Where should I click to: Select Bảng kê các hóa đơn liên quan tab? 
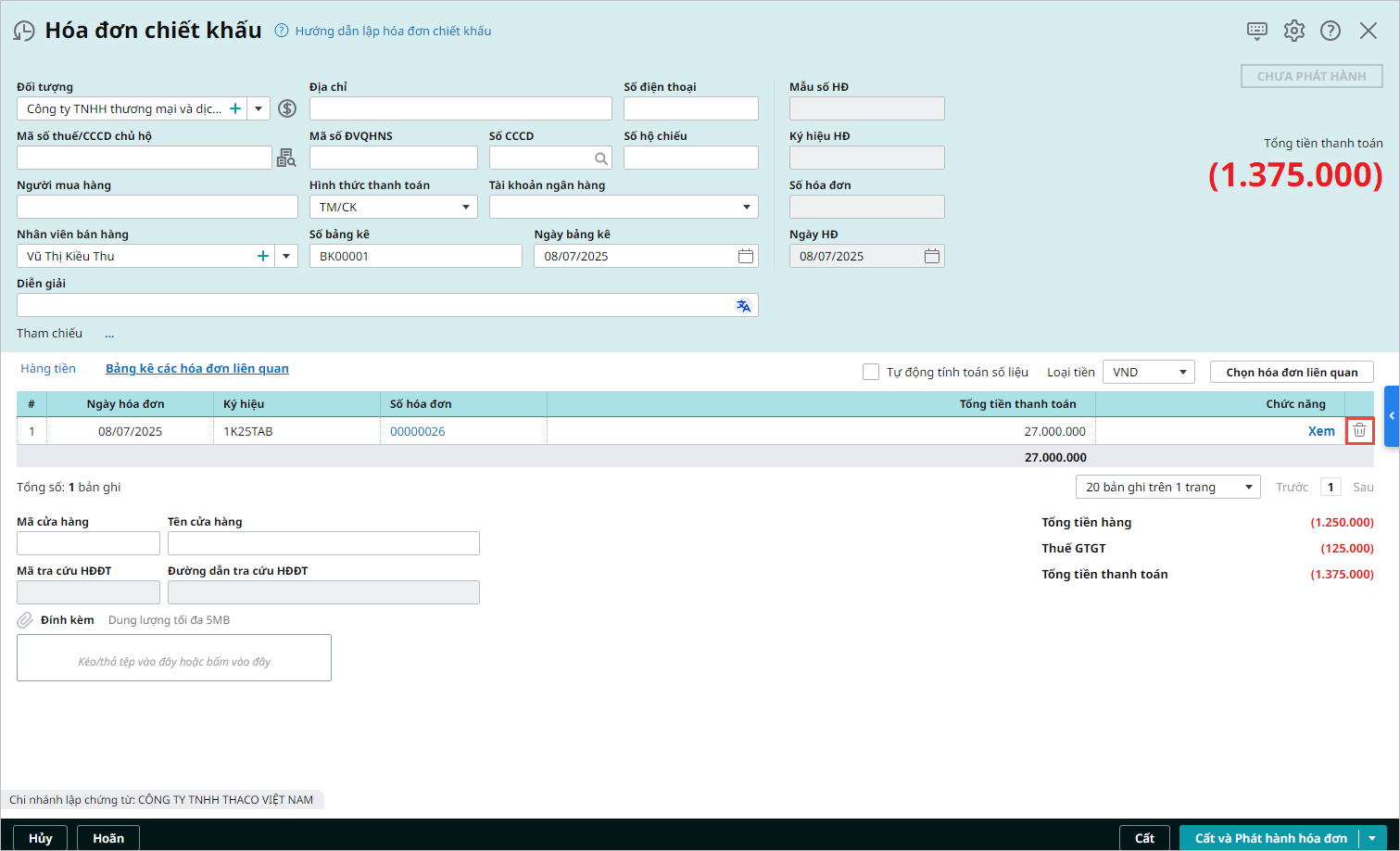coord(196,369)
